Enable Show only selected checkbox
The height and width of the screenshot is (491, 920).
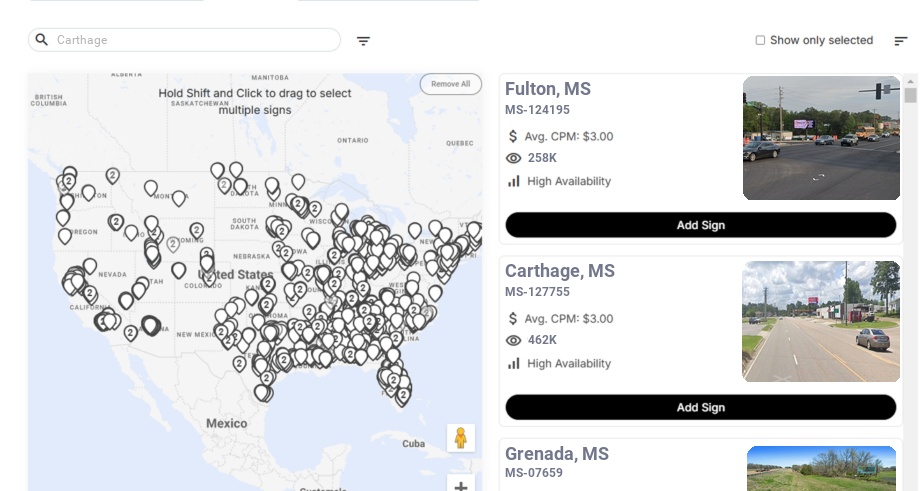click(760, 41)
